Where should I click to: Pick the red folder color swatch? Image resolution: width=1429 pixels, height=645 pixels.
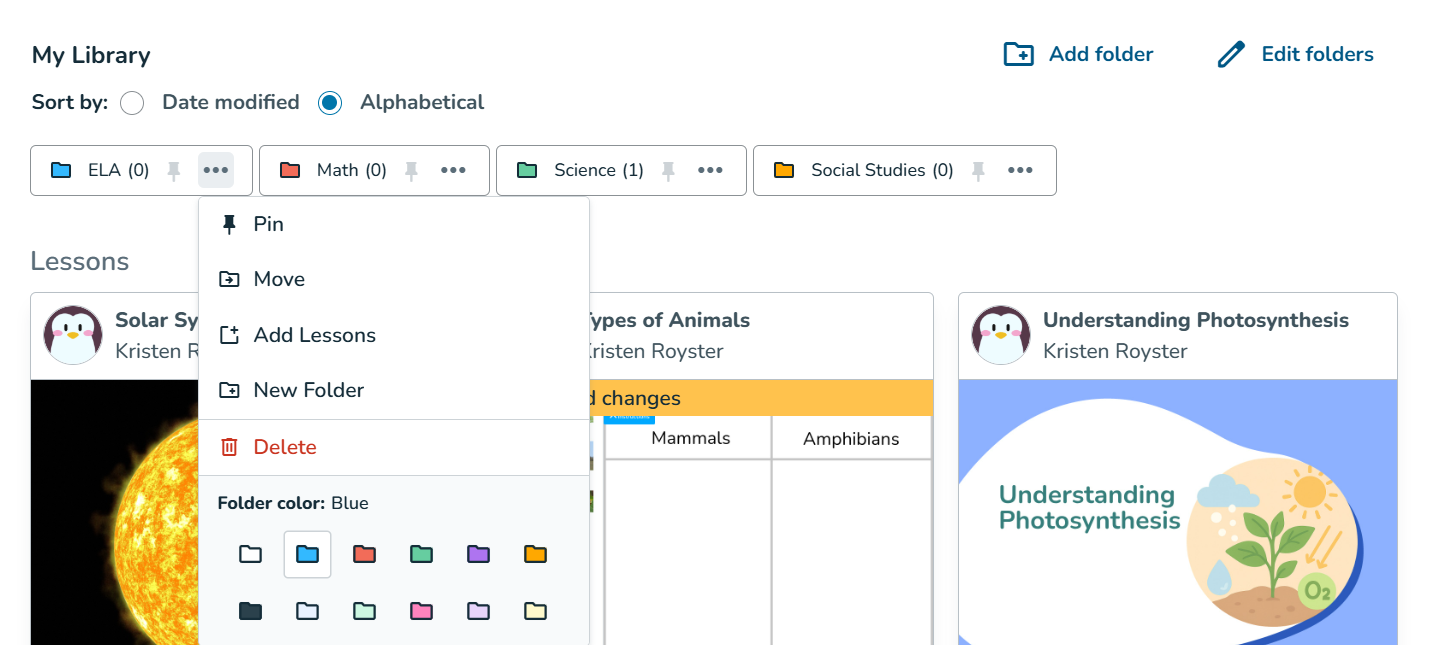click(x=364, y=554)
